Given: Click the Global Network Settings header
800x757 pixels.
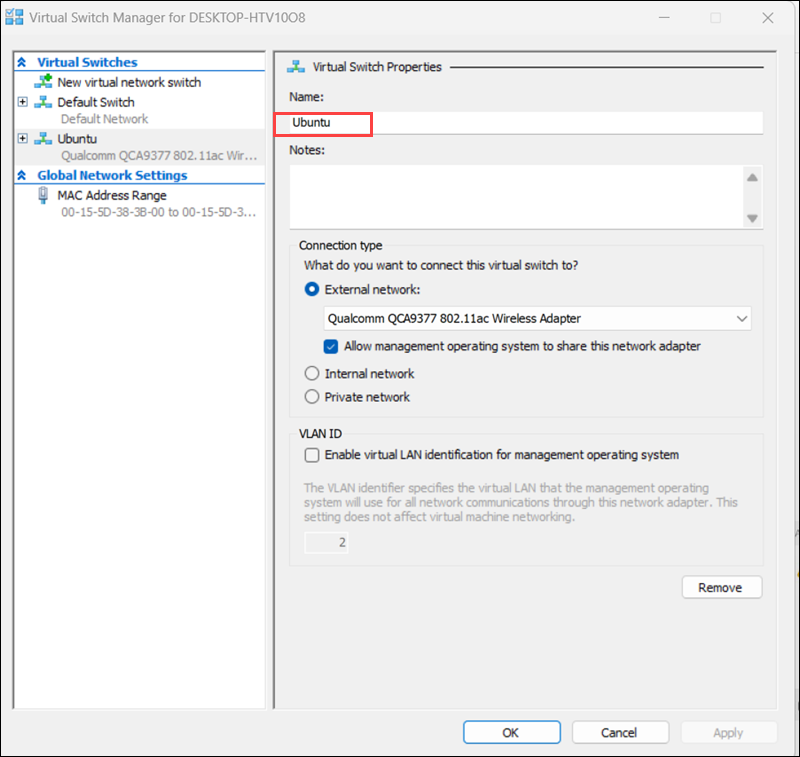Looking at the screenshot, I should tap(112, 175).
